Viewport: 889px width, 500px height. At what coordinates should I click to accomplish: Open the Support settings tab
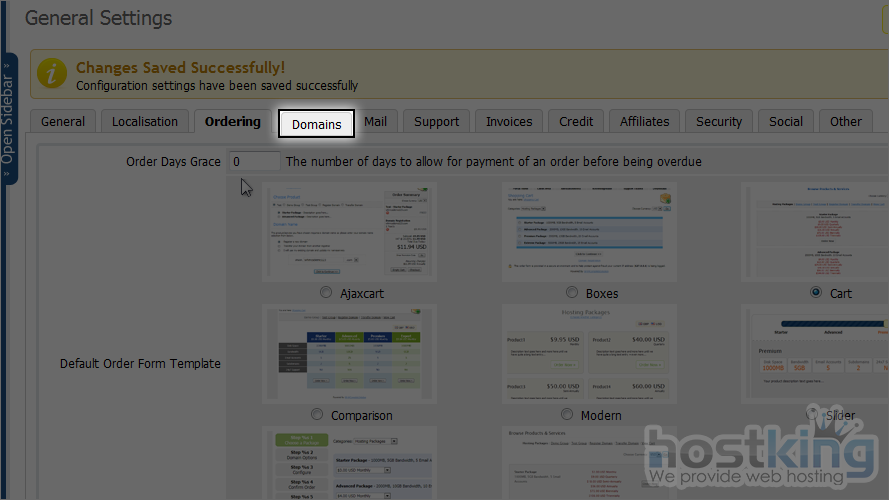(436, 122)
